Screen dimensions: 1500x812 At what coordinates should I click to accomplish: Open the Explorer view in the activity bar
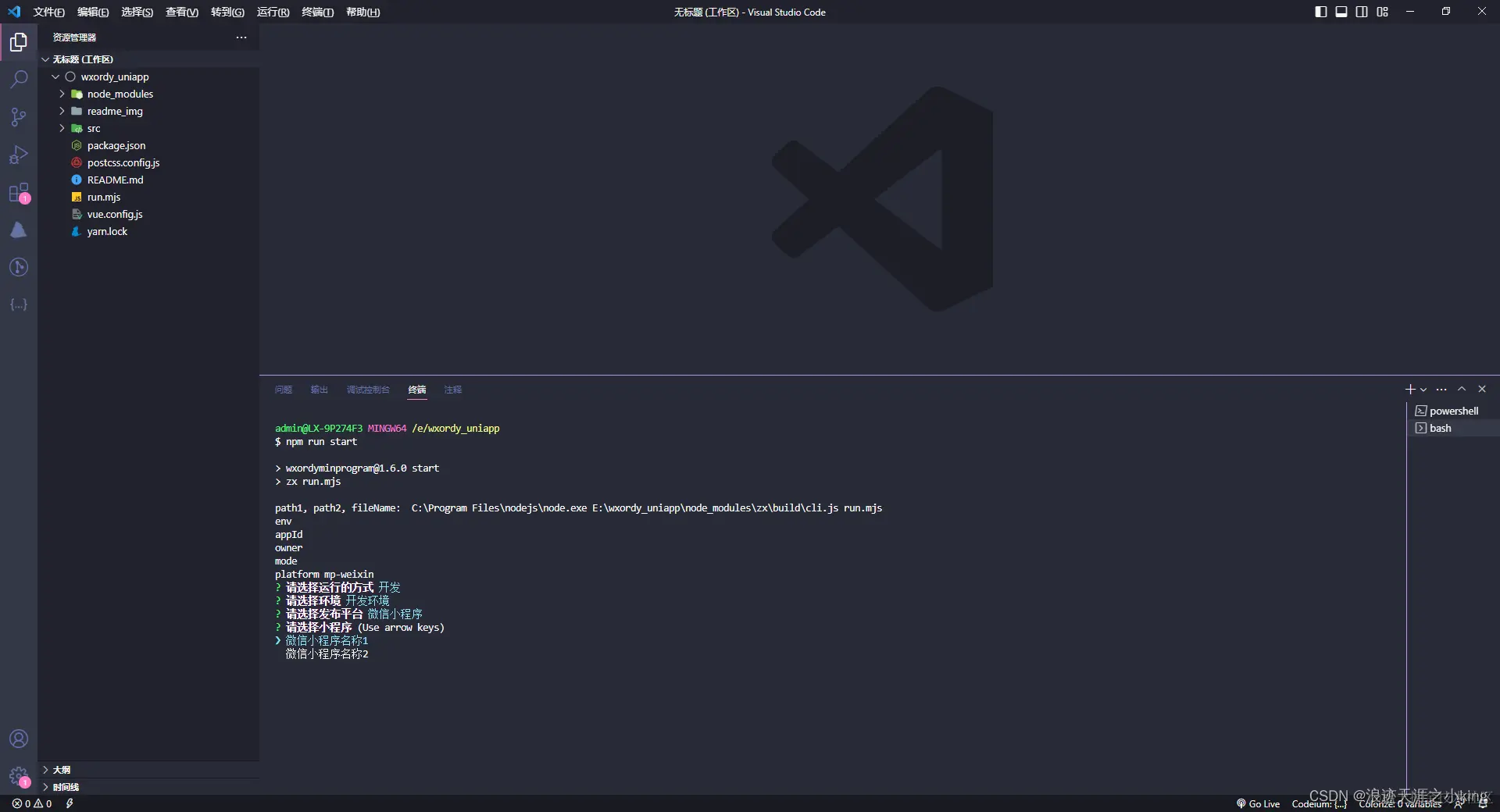point(19,42)
